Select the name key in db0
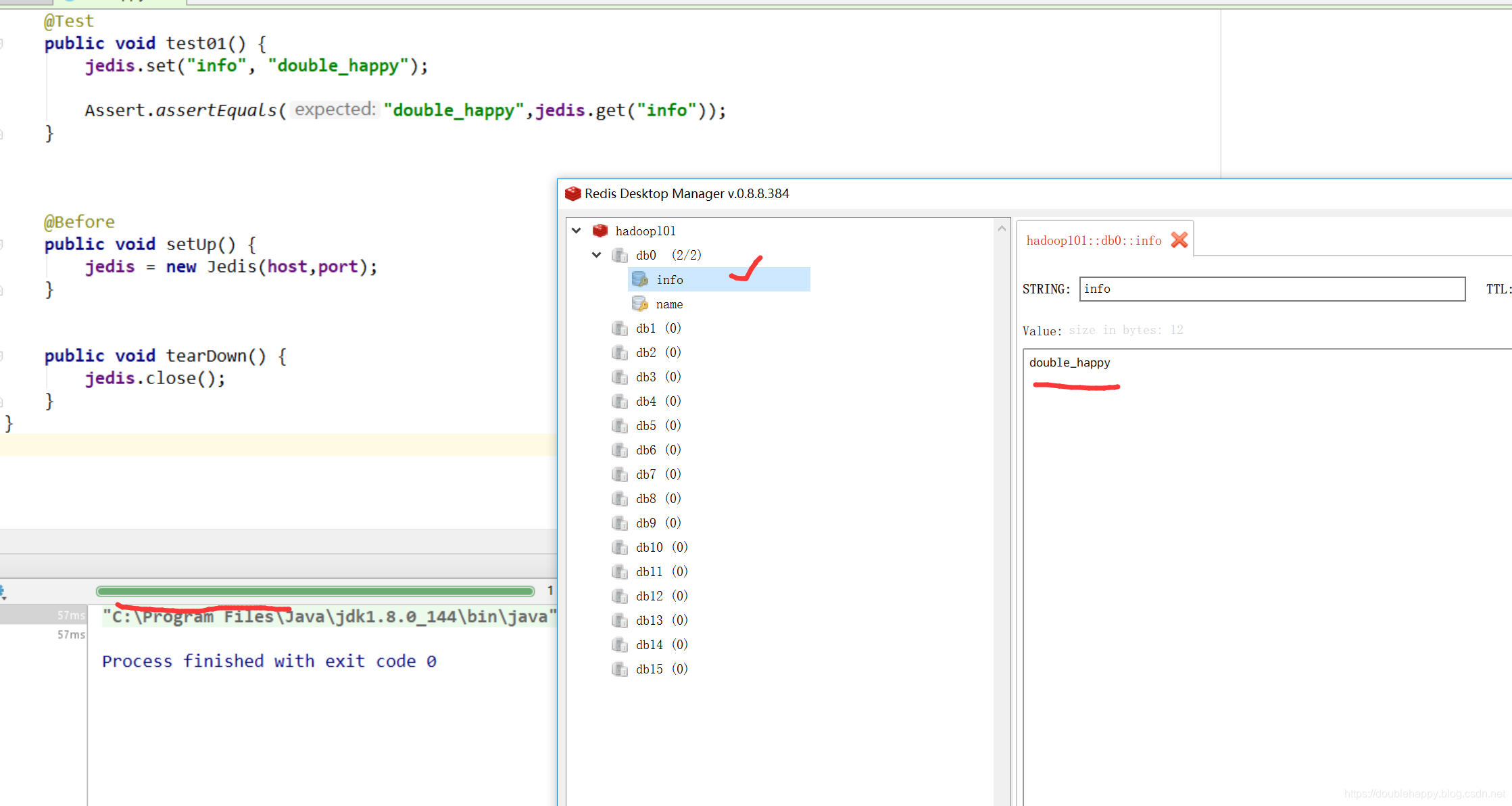 669,305
